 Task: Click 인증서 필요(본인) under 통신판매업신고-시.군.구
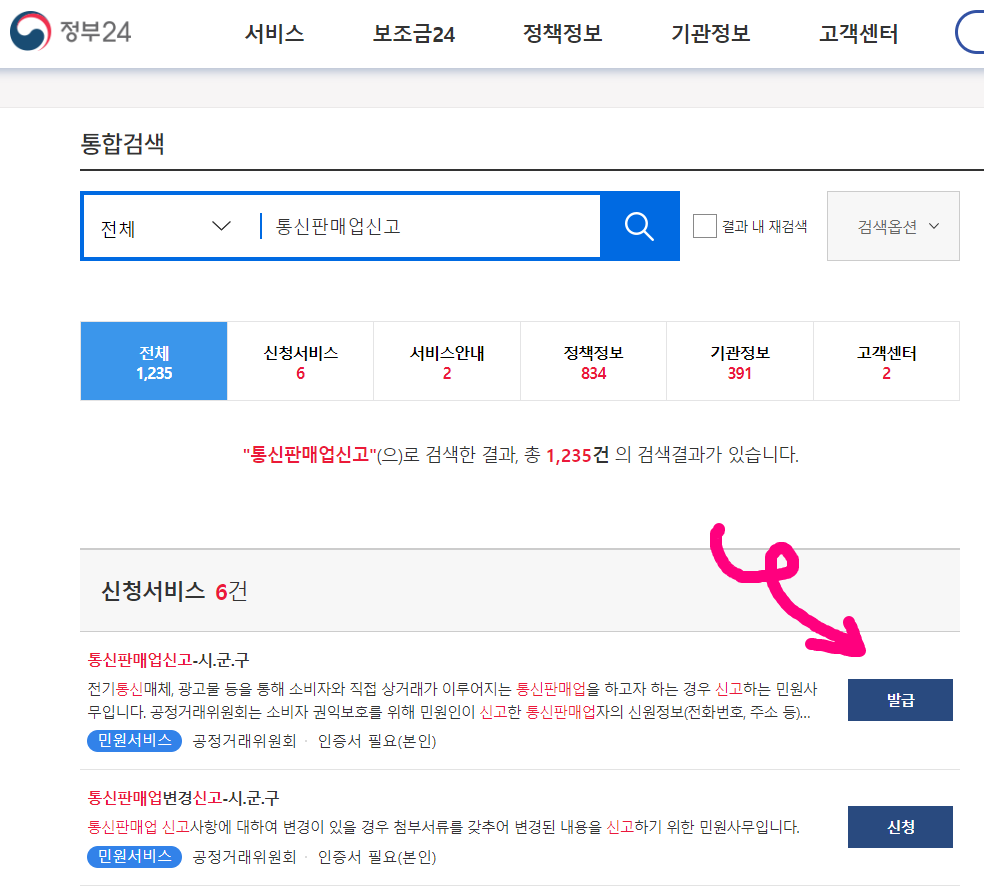coord(377,741)
